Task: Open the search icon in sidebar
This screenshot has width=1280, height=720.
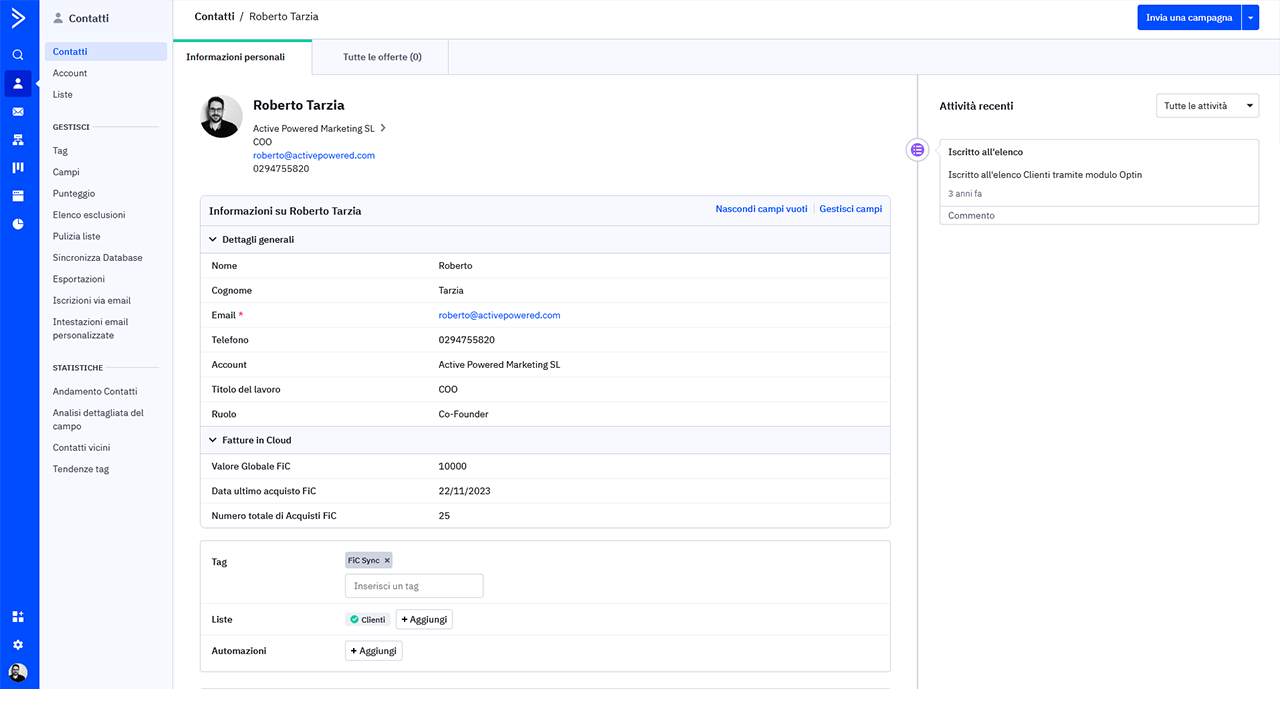Action: (18, 55)
